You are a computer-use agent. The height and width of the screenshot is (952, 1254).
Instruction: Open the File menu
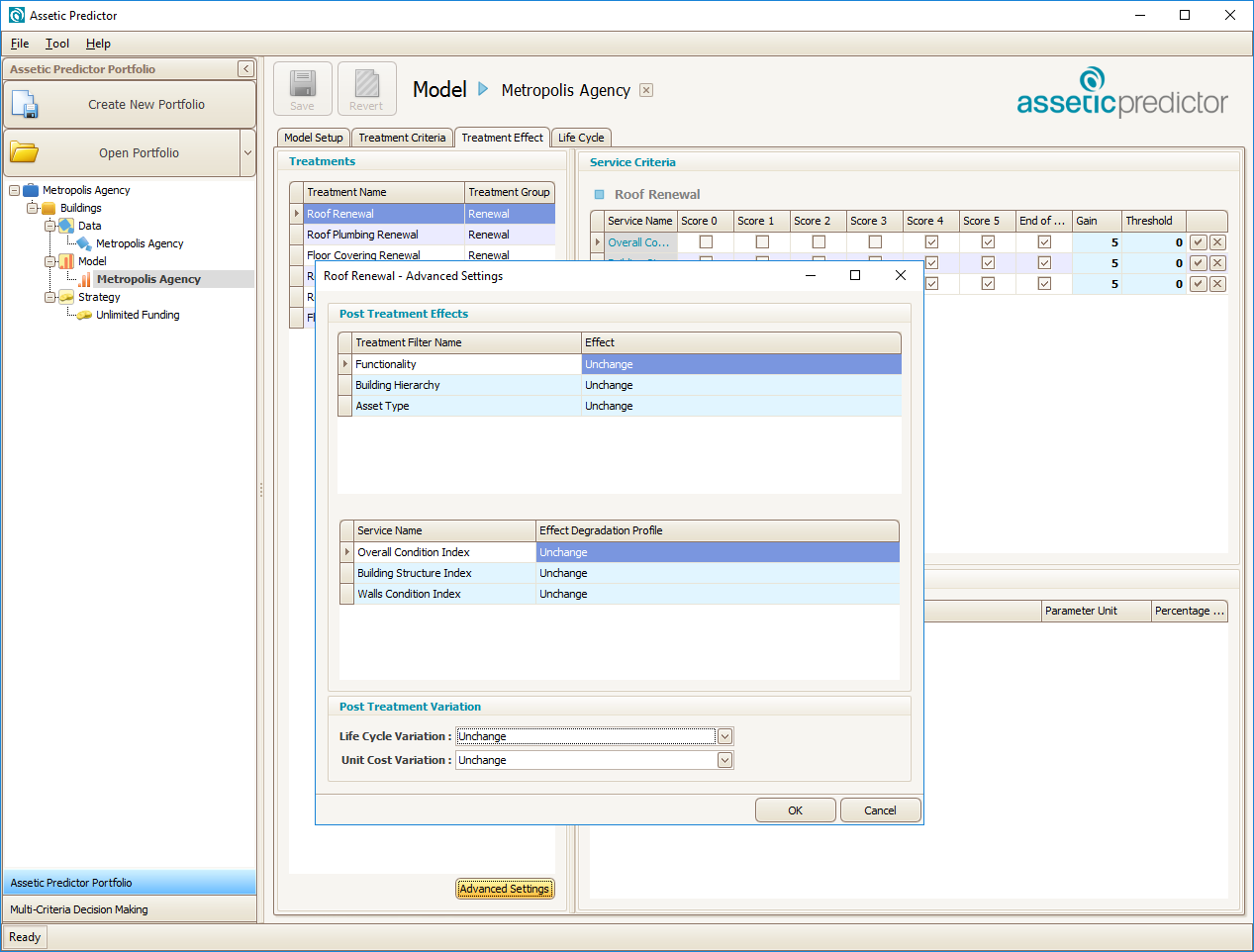[20, 44]
